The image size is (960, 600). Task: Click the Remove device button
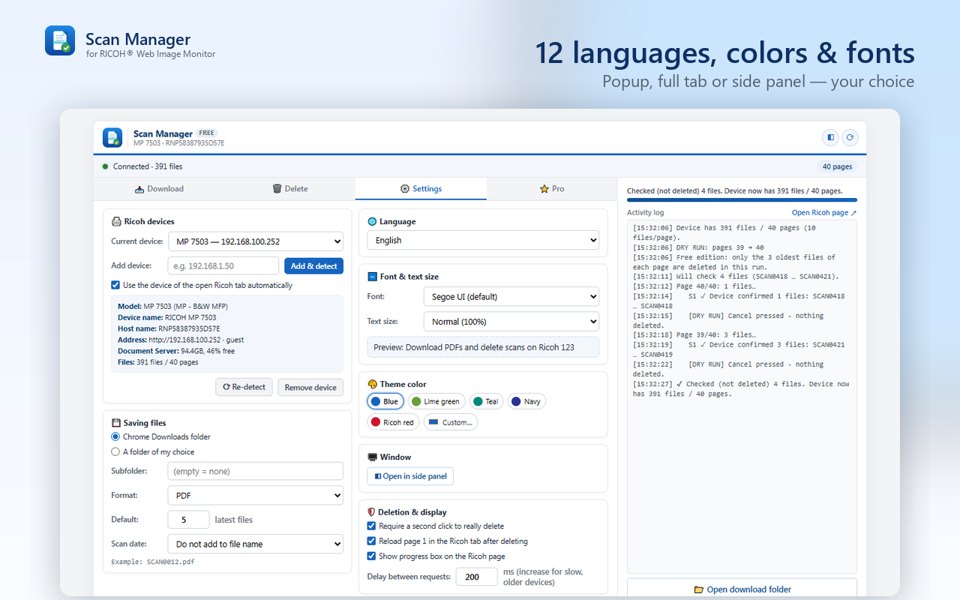click(310, 388)
